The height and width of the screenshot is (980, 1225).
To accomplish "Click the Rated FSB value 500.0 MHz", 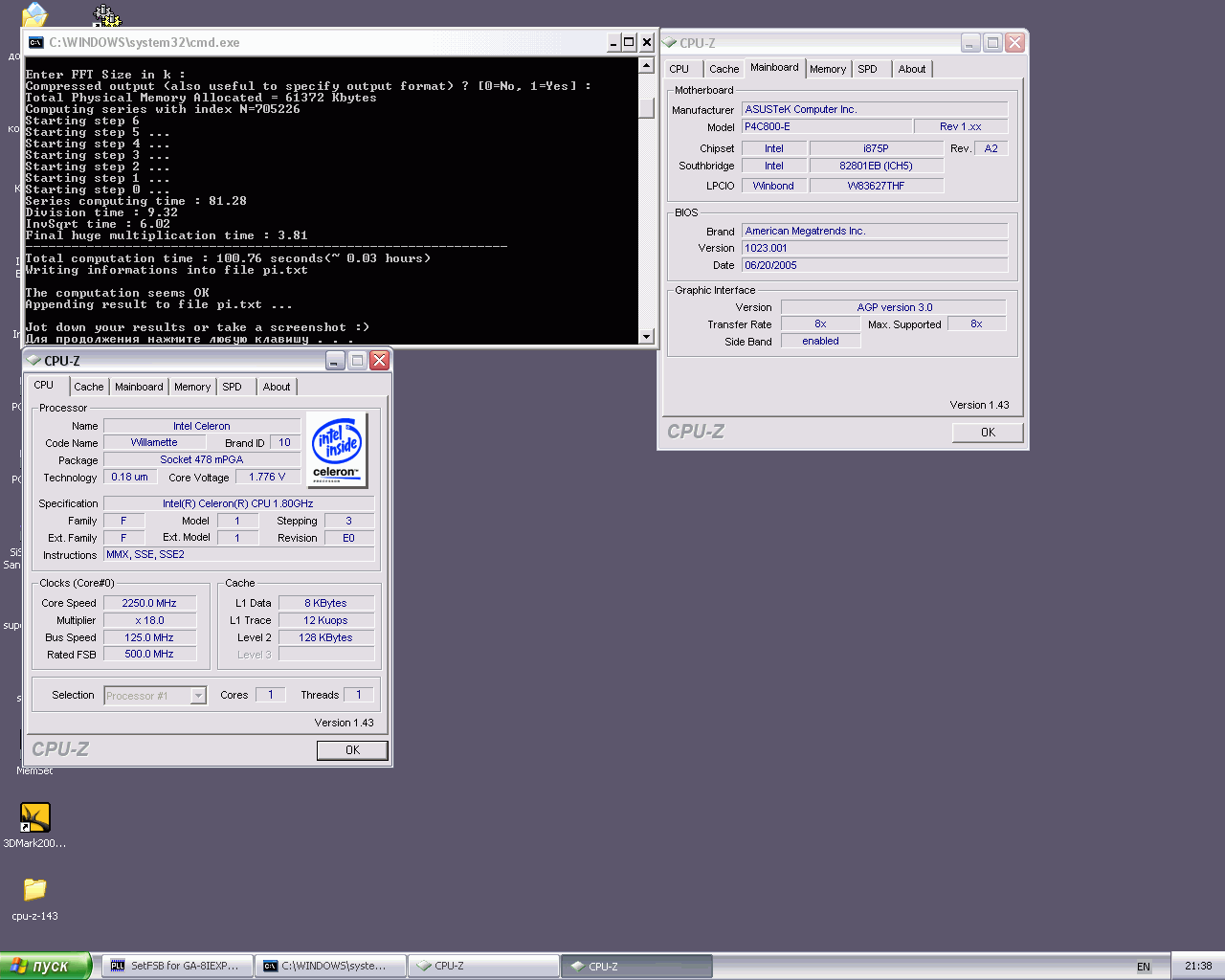I will 149,655.
